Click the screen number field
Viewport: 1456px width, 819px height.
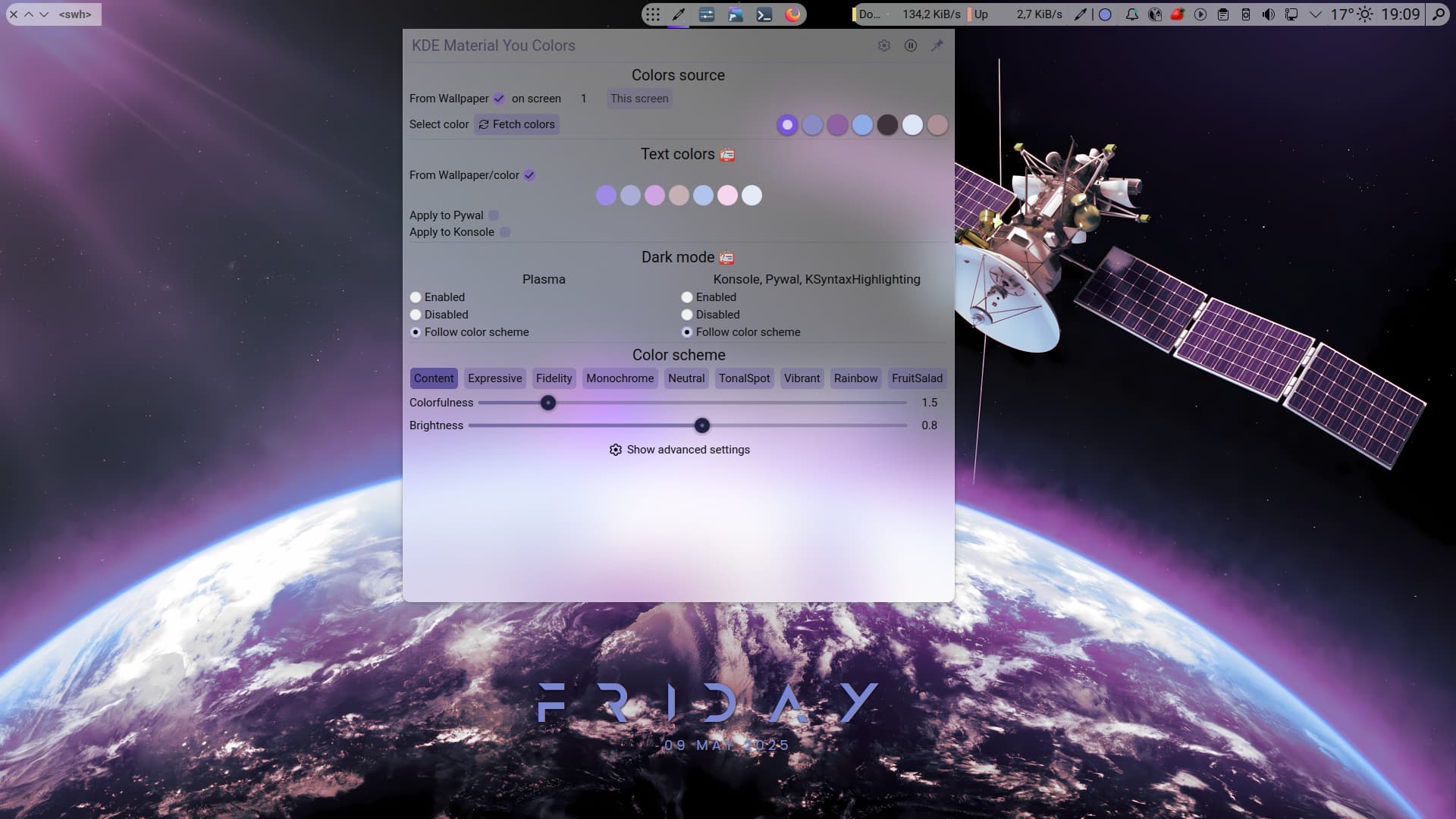(583, 99)
